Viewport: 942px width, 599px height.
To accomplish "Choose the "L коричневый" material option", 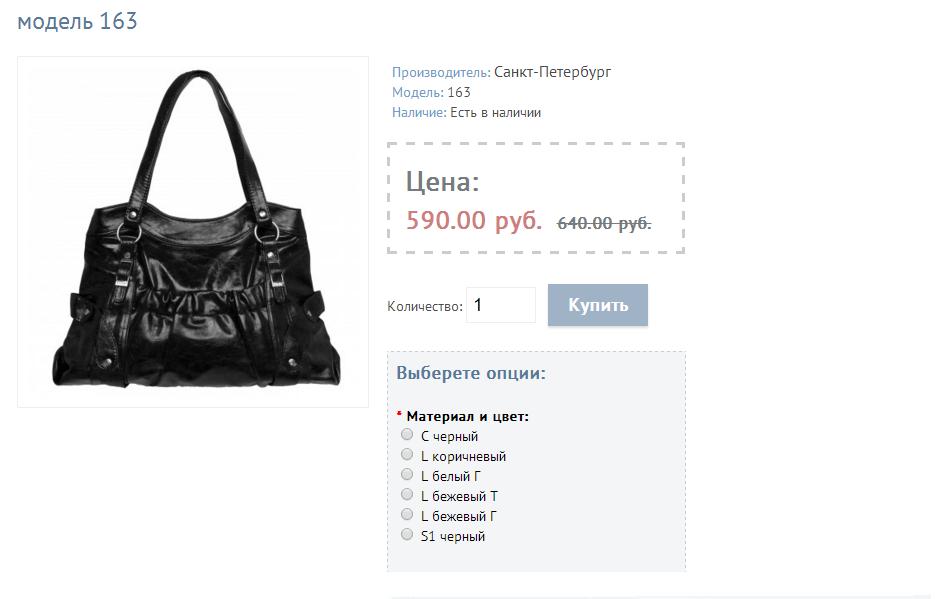I will [x=407, y=454].
